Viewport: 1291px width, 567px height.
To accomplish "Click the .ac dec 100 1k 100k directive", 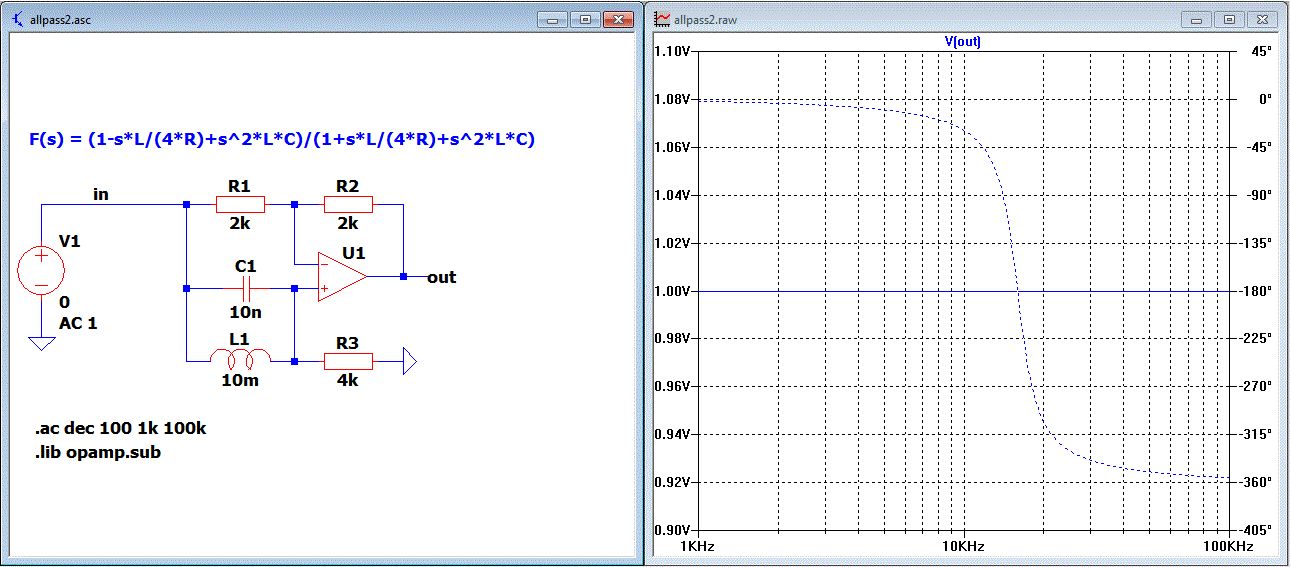I will pyautogui.click(x=121, y=429).
